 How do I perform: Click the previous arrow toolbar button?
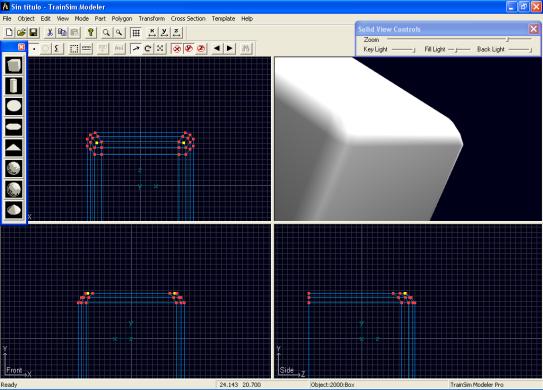coord(217,48)
